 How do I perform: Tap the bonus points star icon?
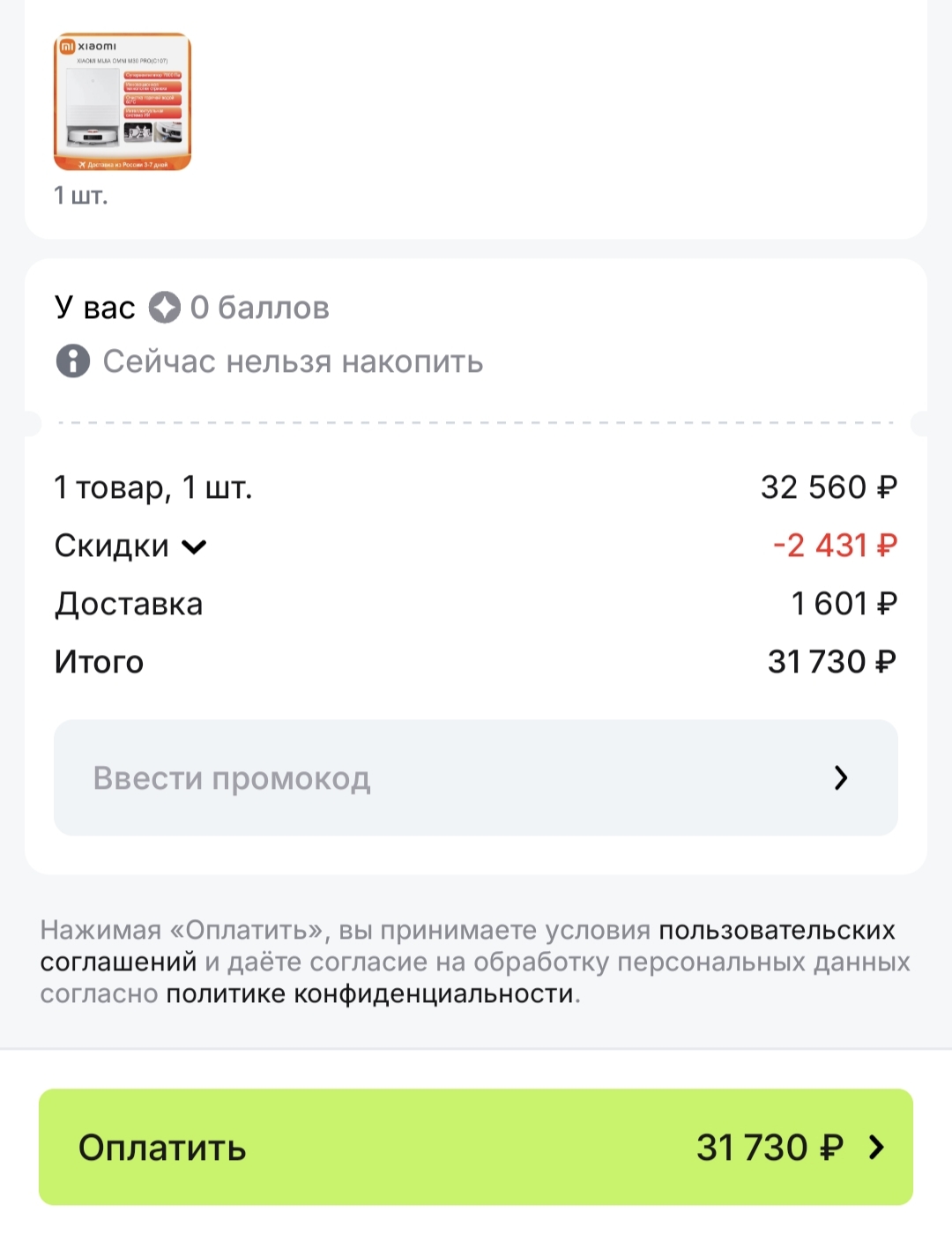(164, 308)
